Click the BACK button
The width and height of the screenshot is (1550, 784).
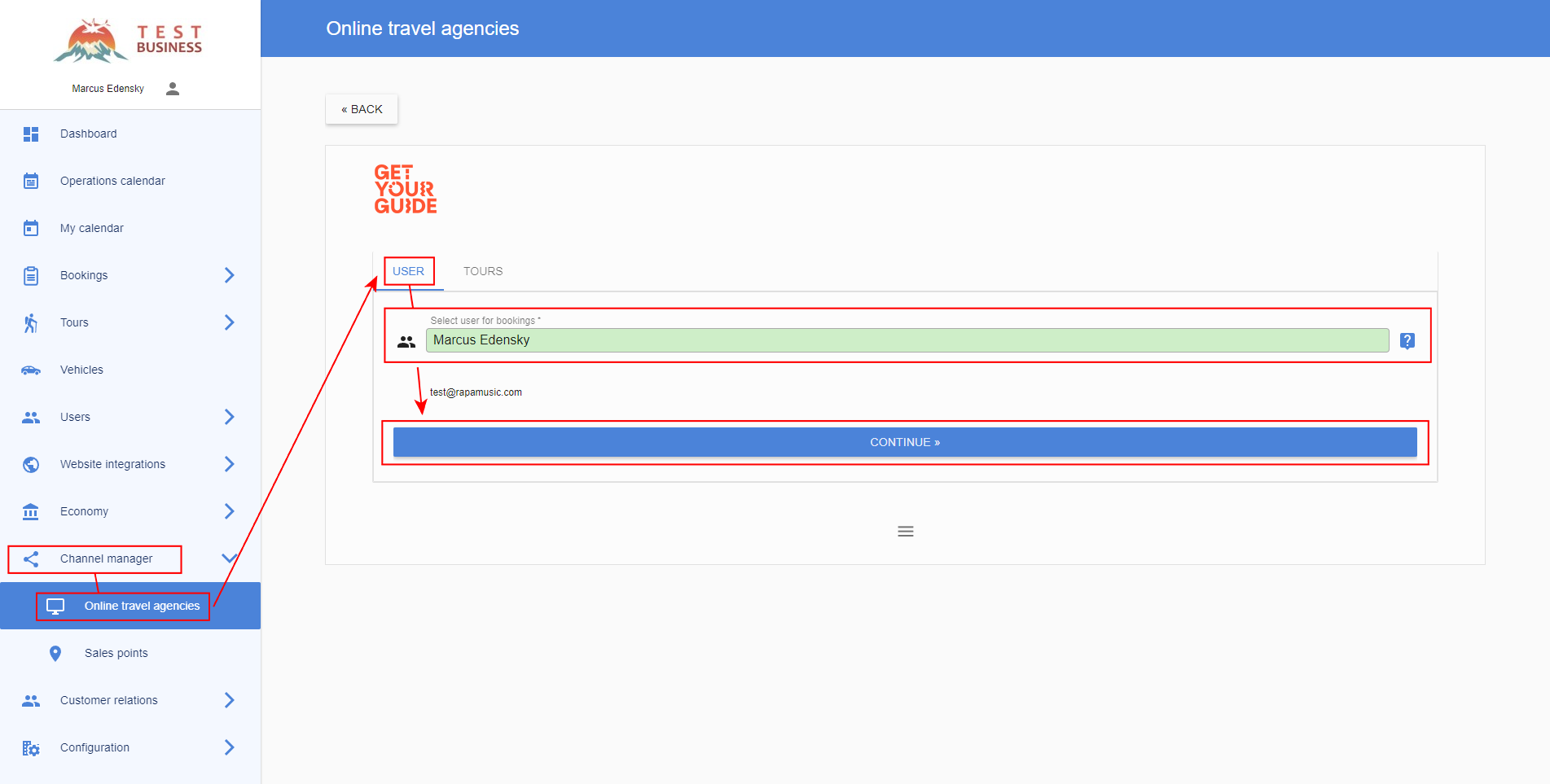point(362,109)
